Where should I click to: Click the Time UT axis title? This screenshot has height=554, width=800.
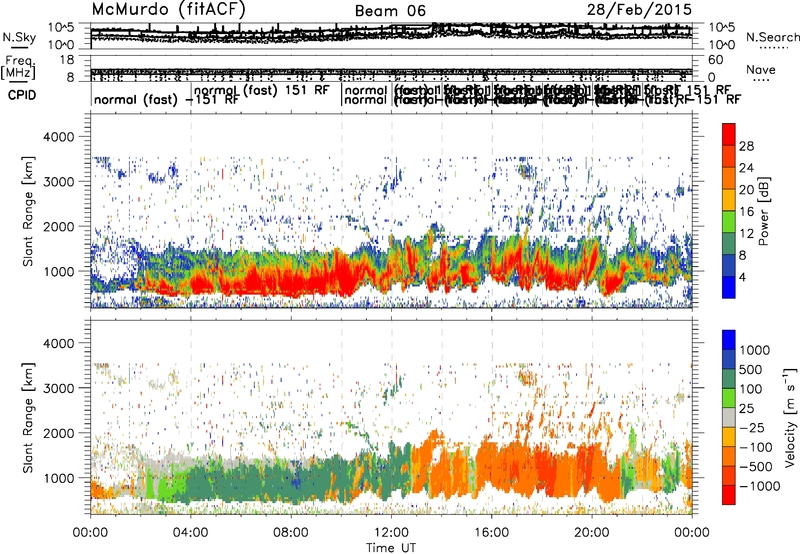click(x=391, y=547)
